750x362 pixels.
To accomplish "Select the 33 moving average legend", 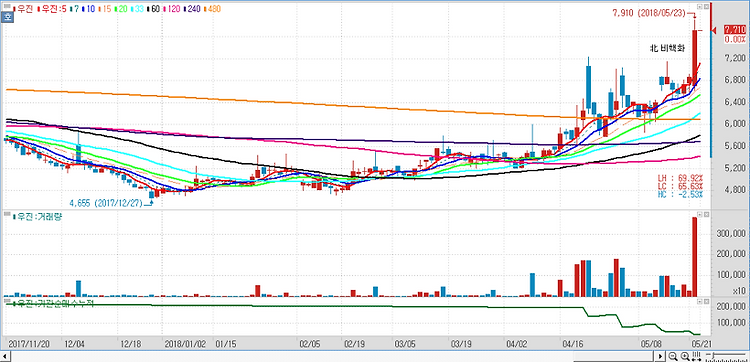I will point(138,9).
